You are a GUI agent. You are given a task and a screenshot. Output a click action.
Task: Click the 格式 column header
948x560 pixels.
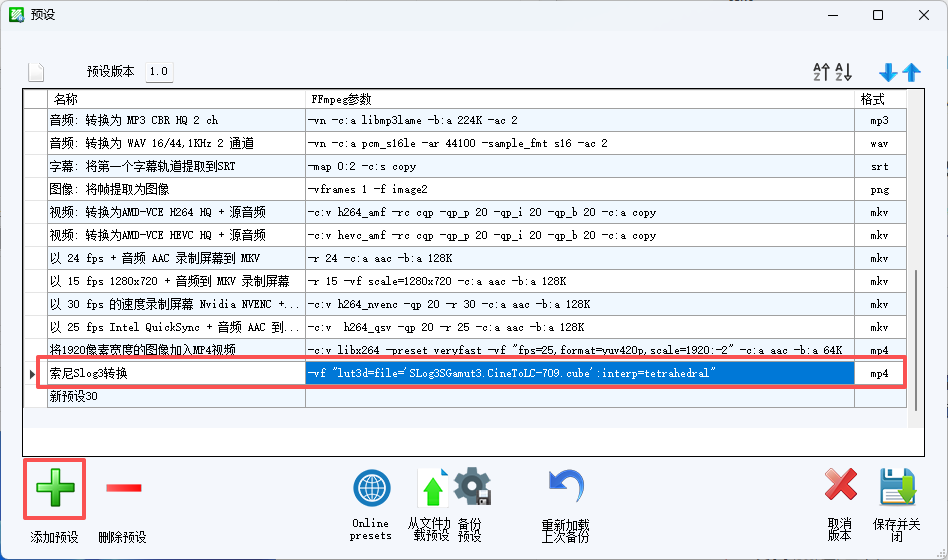click(880, 99)
